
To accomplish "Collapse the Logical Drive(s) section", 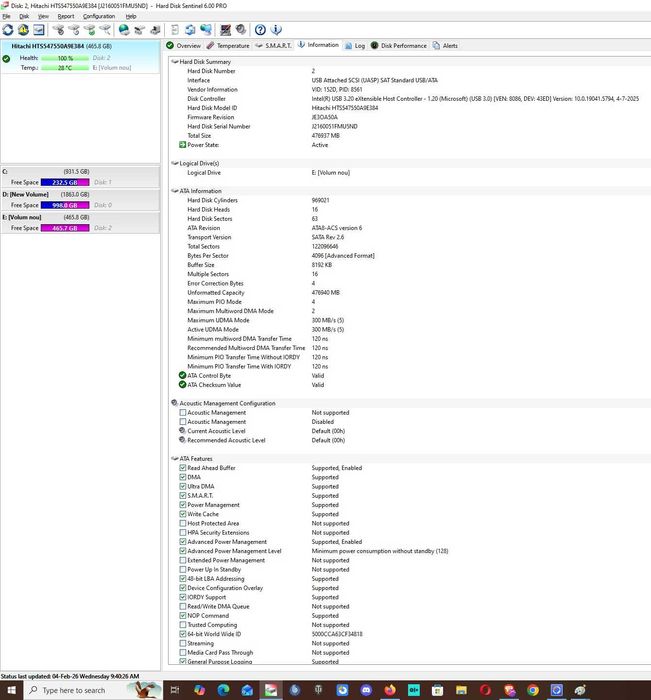I will point(175,163).
